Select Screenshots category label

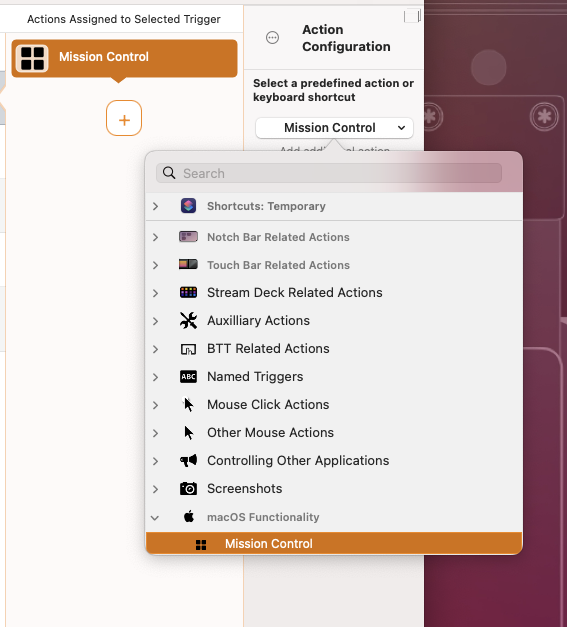click(245, 489)
